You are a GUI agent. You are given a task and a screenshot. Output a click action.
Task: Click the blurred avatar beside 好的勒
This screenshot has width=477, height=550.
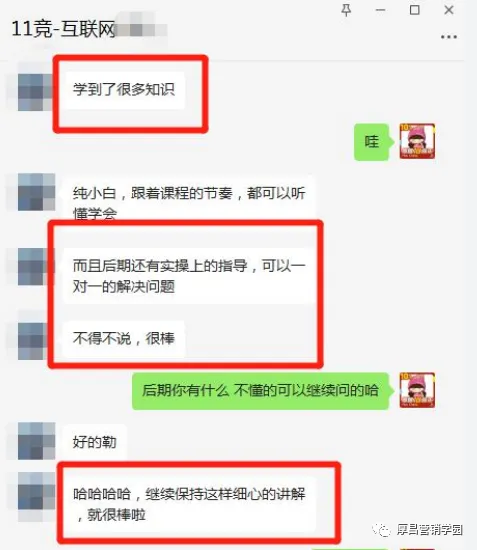click(36, 441)
